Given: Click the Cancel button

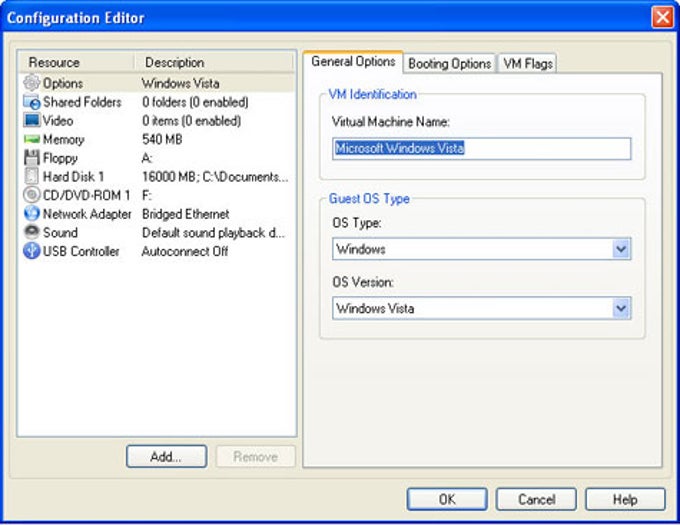Looking at the screenshot, I should tap(536, 499).
